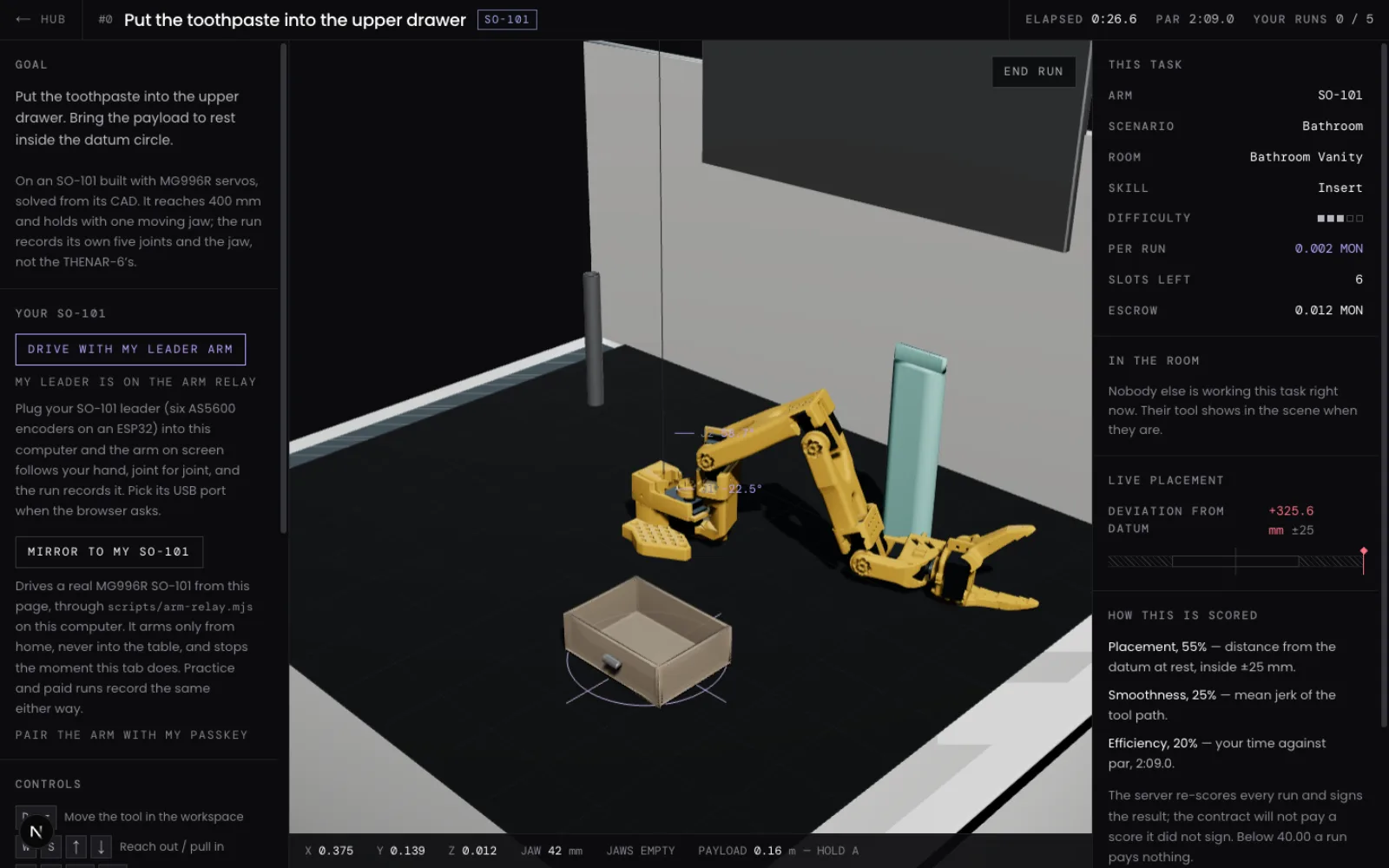Click the JAWS EMPTY status
The height and width of the screenshot is (868, 1389).
point(640,851)
